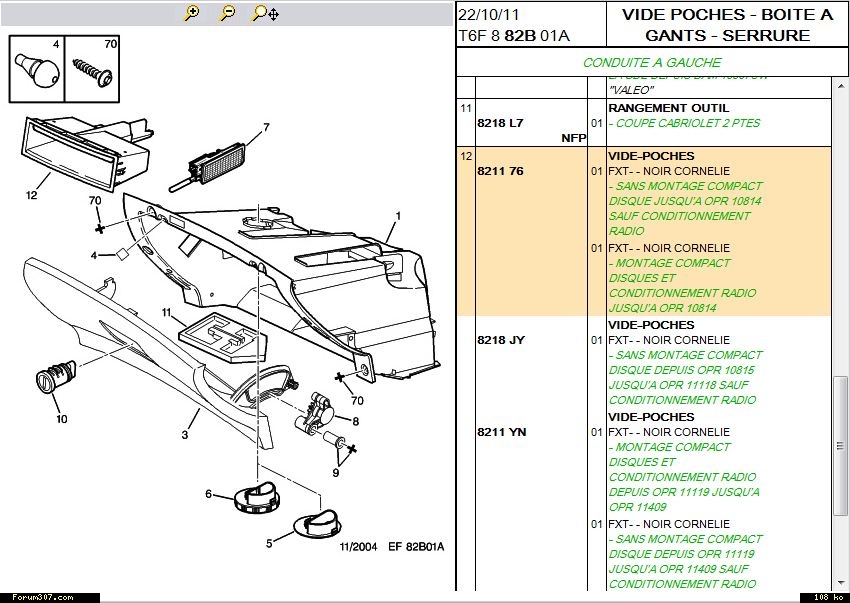This screenshot has width=850, height=603.
Task: Click part reference 8218 JY
Action: (x=501, y=340)
